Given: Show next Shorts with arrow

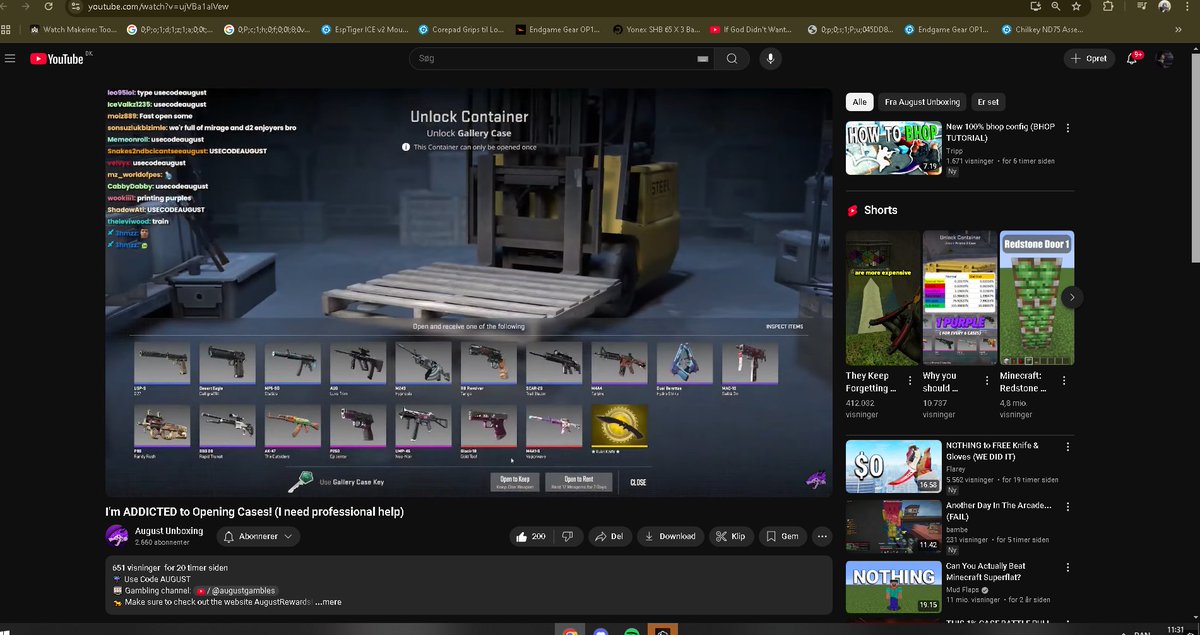Looking at the screenshot, I should (1072, 297).
